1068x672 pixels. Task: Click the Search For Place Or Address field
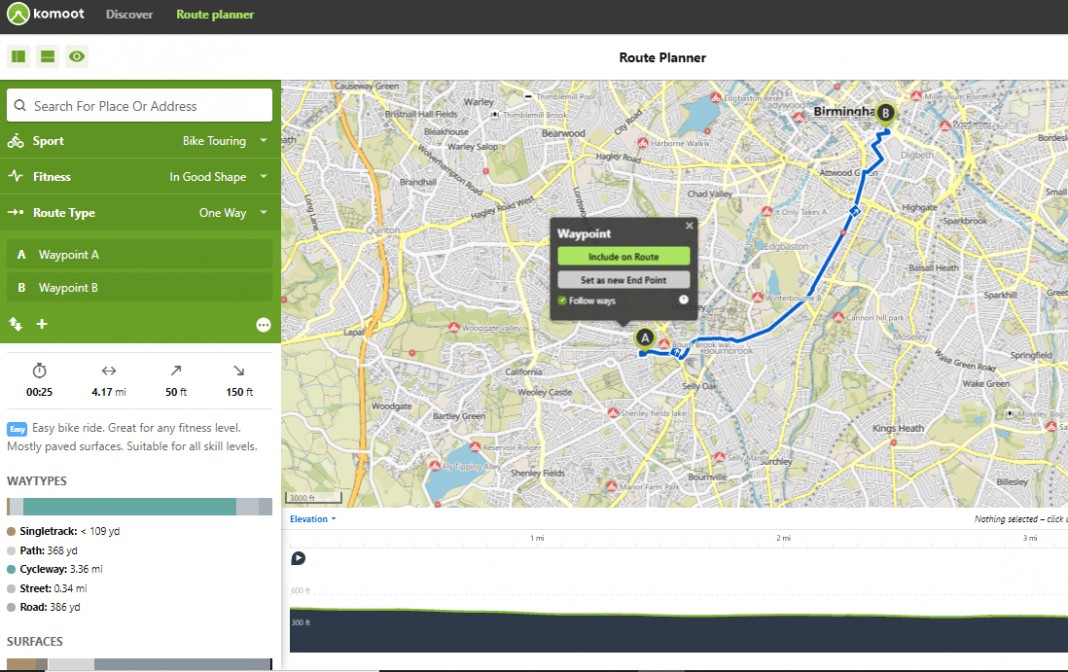(x=140, y=106)
